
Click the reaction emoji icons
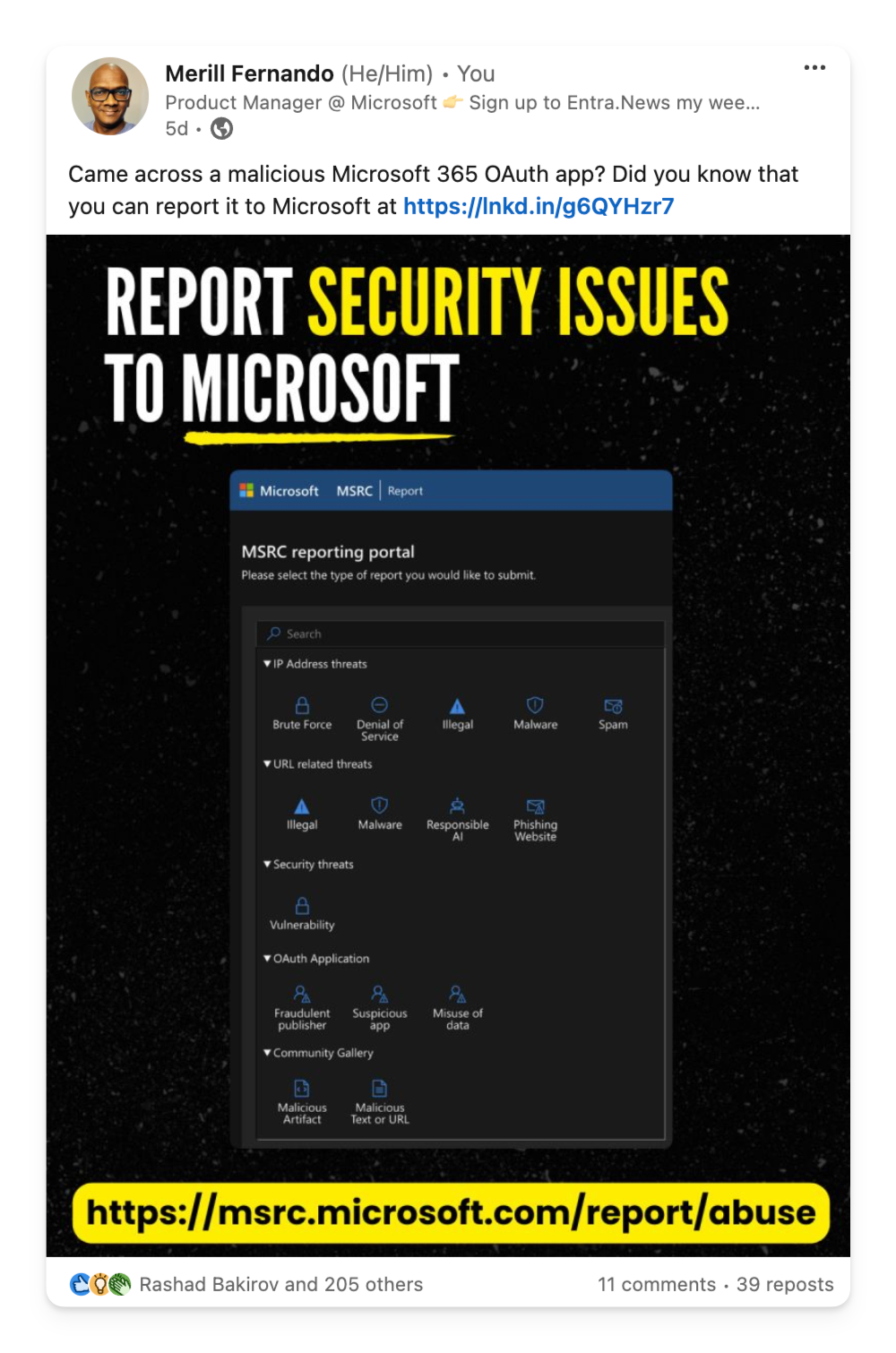click(100, 1284)
